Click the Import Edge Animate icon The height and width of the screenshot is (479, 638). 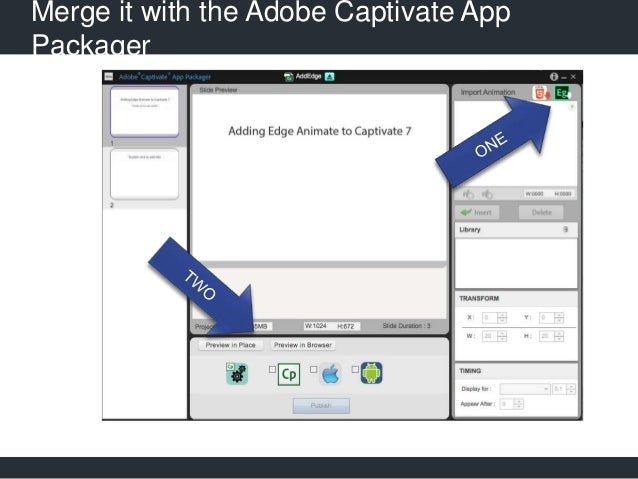click(x=562, y=93)
